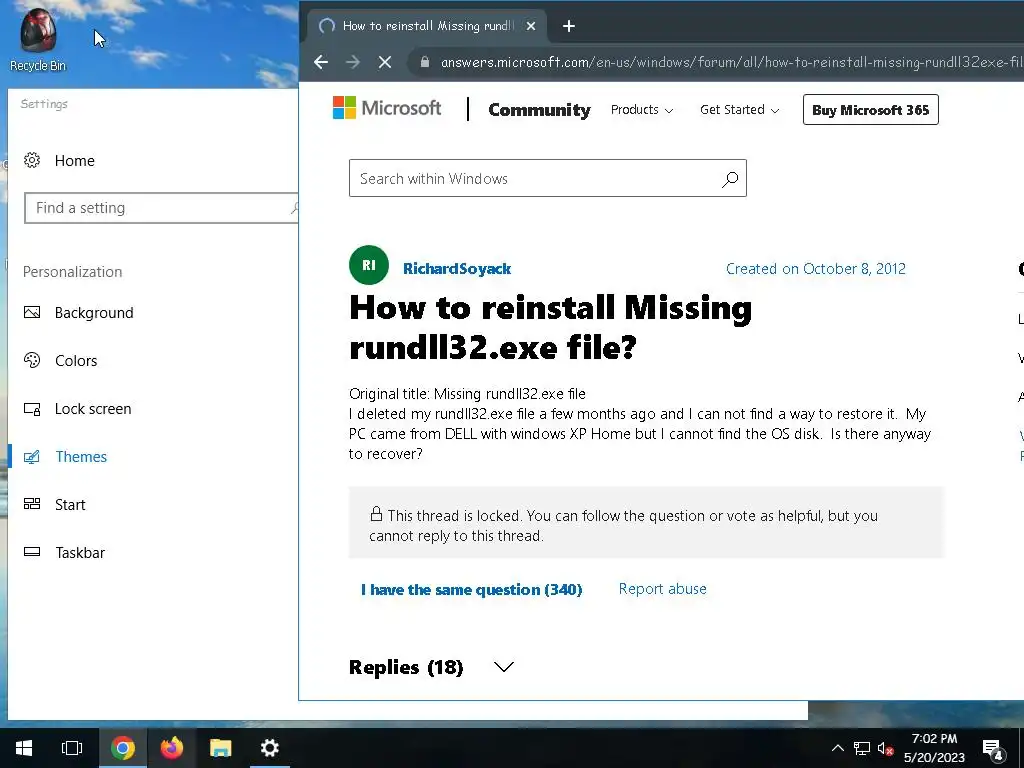Close the 'How to reinstall Missing rundll' tab
This screenshot has height=768, width=1024.
click(x=531, y=26)
